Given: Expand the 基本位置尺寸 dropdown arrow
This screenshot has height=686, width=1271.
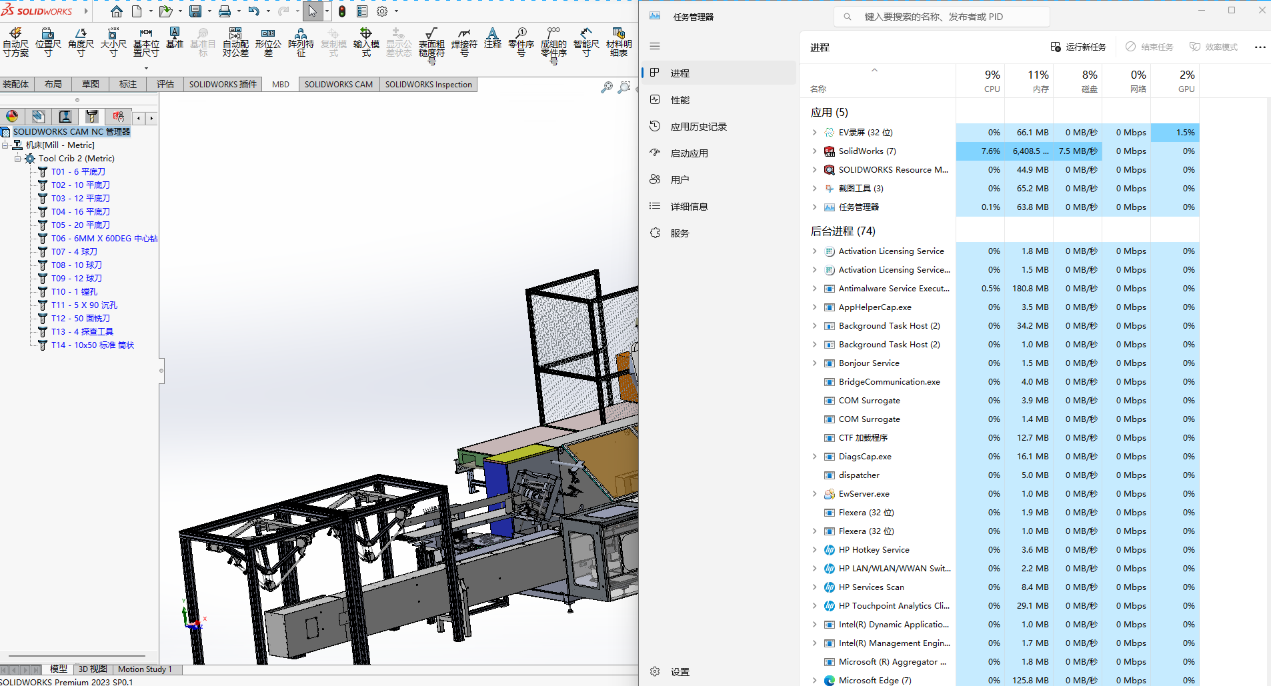Looking at the screenshot, I should (x=146, y=69).
